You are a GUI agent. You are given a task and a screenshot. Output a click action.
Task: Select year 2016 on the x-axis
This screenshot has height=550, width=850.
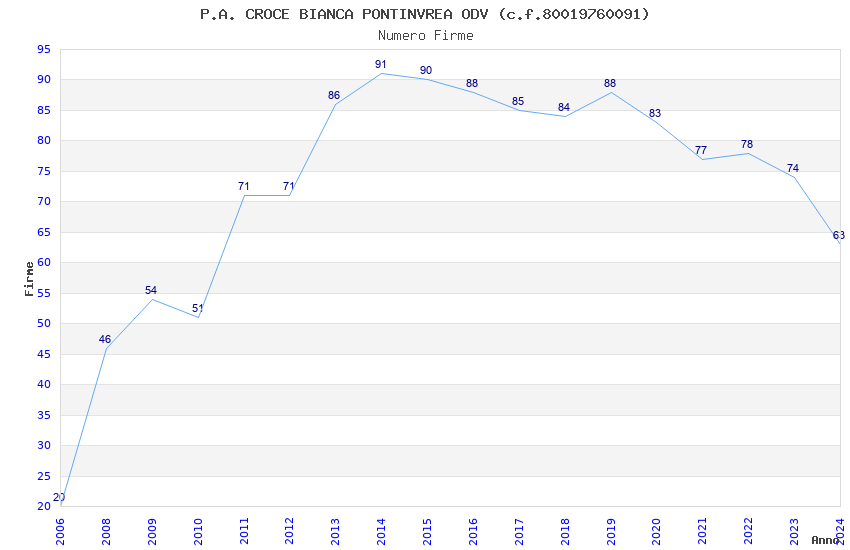tap(473, 531)
